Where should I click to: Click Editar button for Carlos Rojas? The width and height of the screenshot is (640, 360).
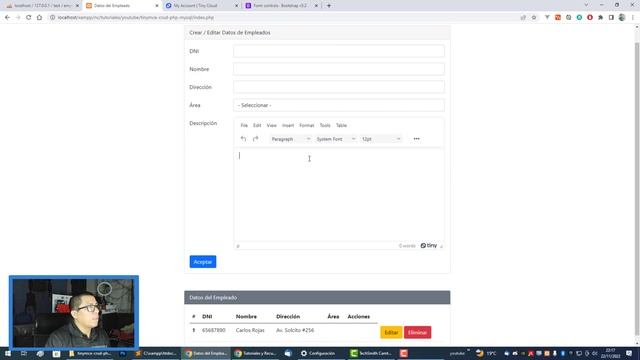coord(391,332)
